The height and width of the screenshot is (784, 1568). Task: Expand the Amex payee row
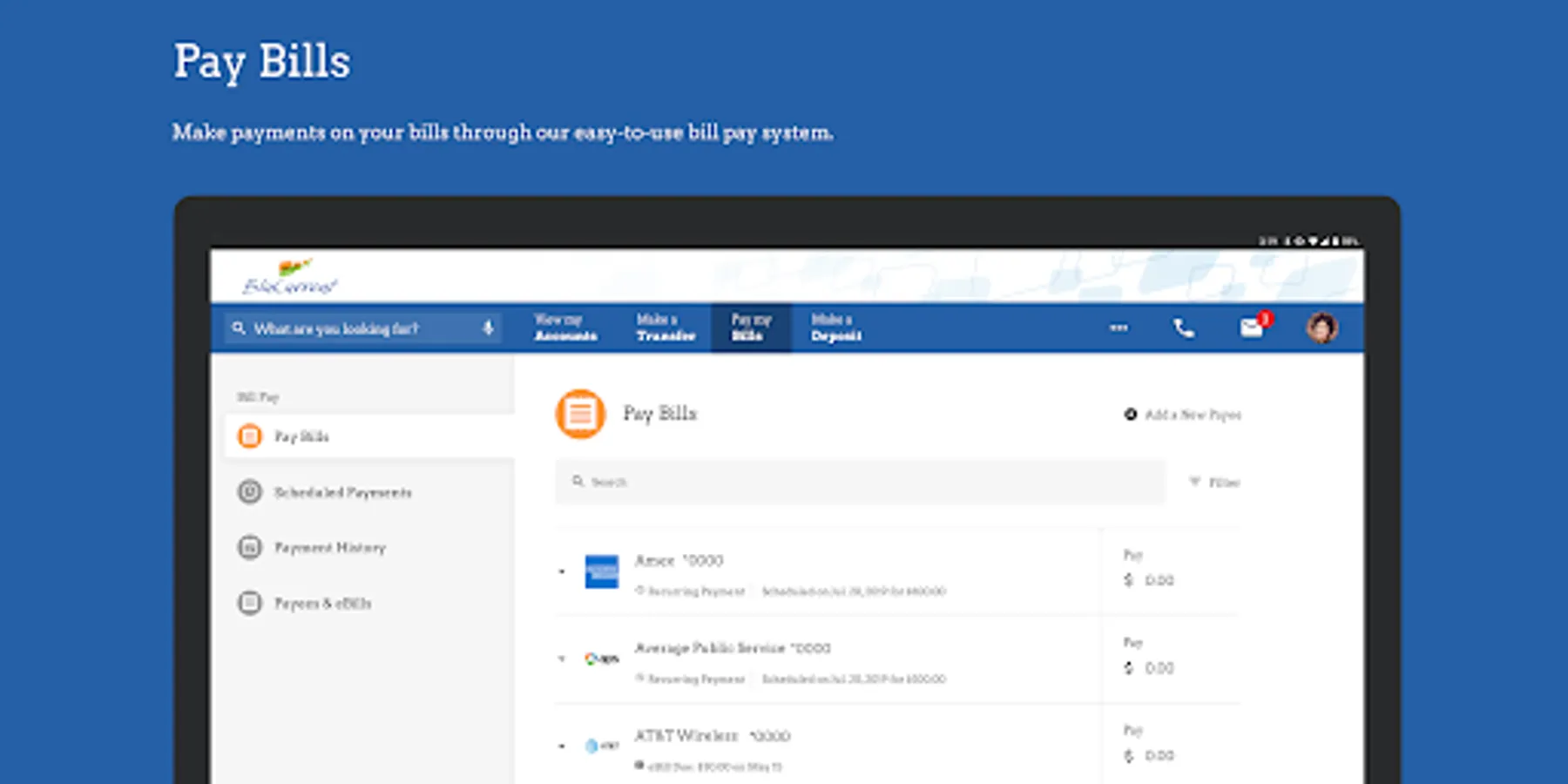(562, 571)
